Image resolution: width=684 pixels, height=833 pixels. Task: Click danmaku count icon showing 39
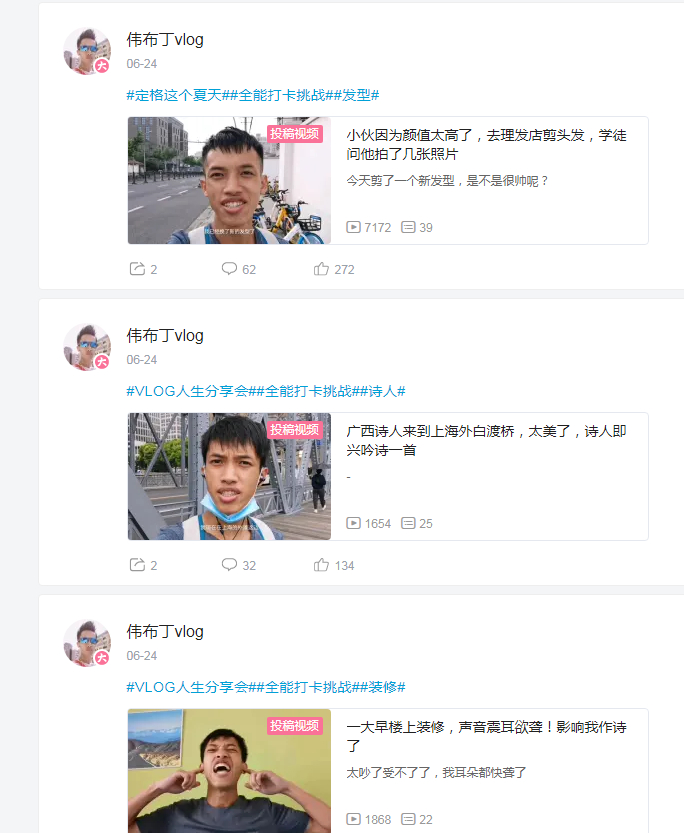pyautogui.click(x=408, y=227)
